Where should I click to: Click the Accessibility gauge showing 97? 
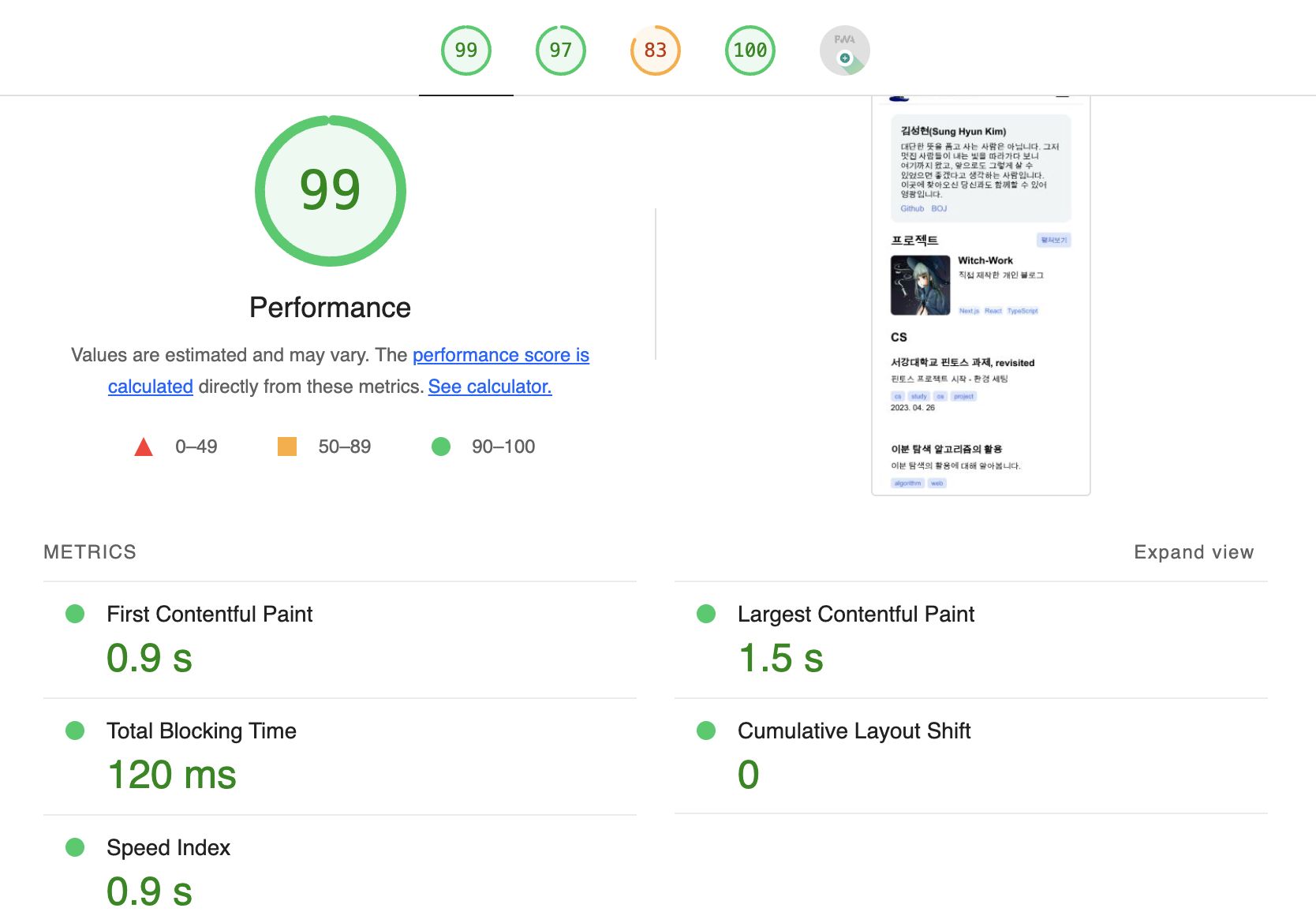coord(560,50)
